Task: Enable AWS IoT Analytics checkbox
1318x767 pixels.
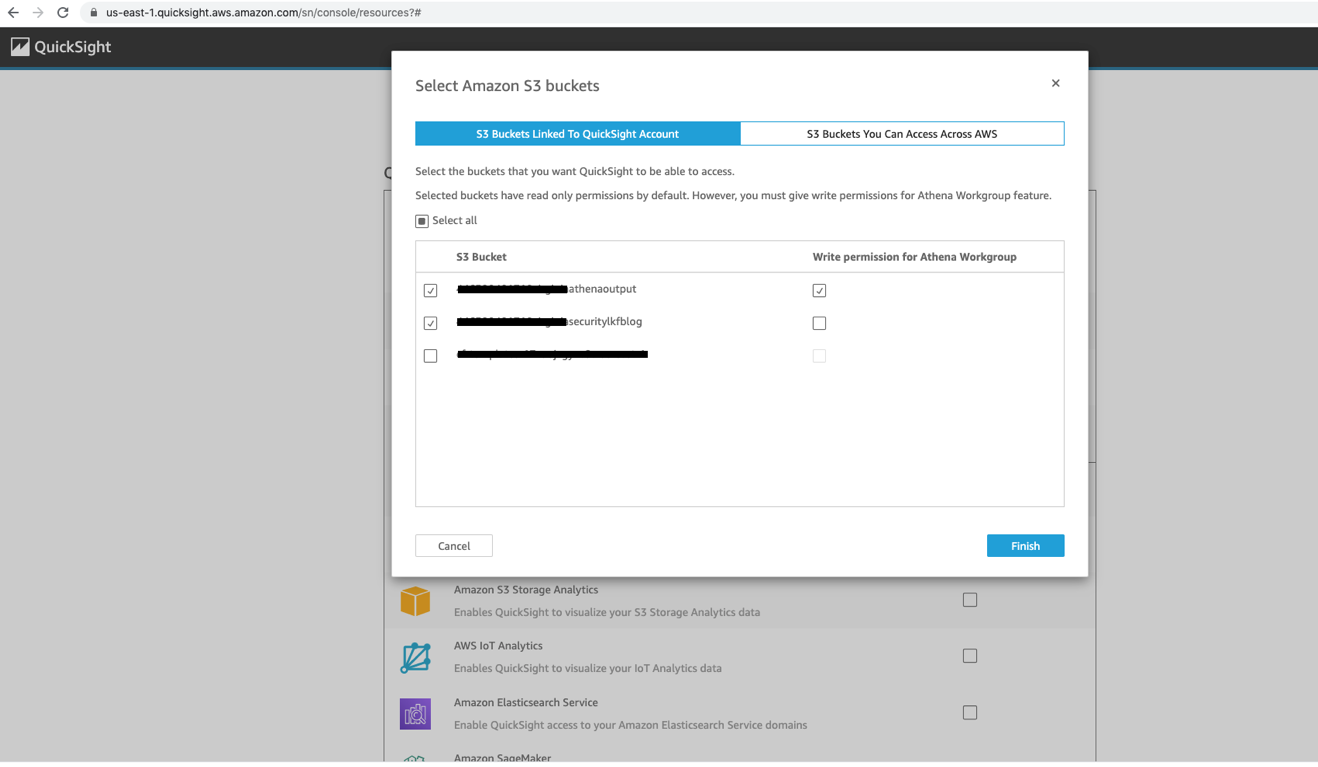Action: point(970,656)
